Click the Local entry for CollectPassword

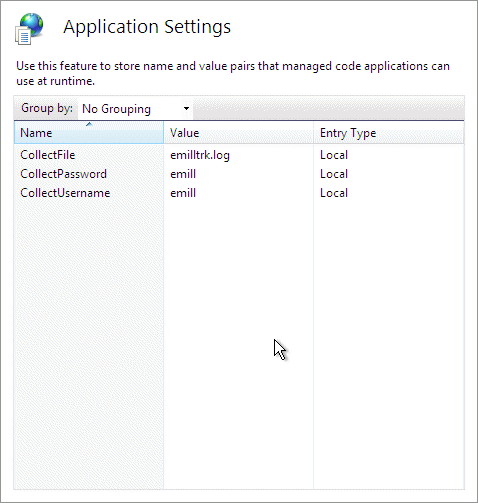(x=334, y=174)
